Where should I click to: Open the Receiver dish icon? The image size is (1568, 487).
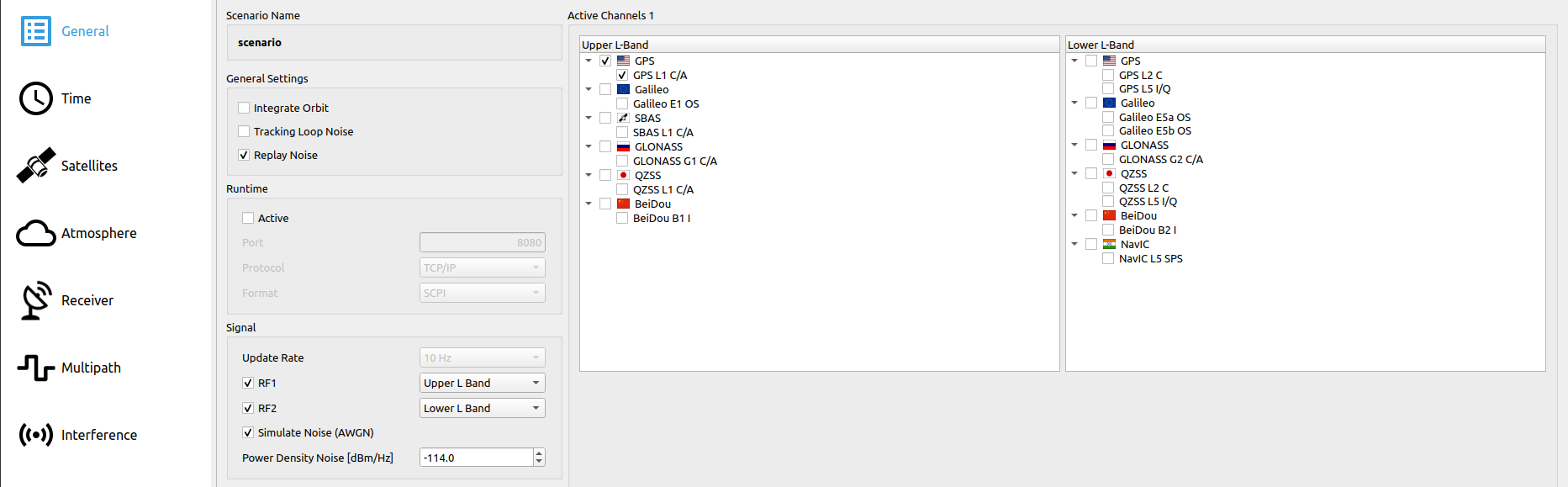pyautogui.click(x=36, y=300)
